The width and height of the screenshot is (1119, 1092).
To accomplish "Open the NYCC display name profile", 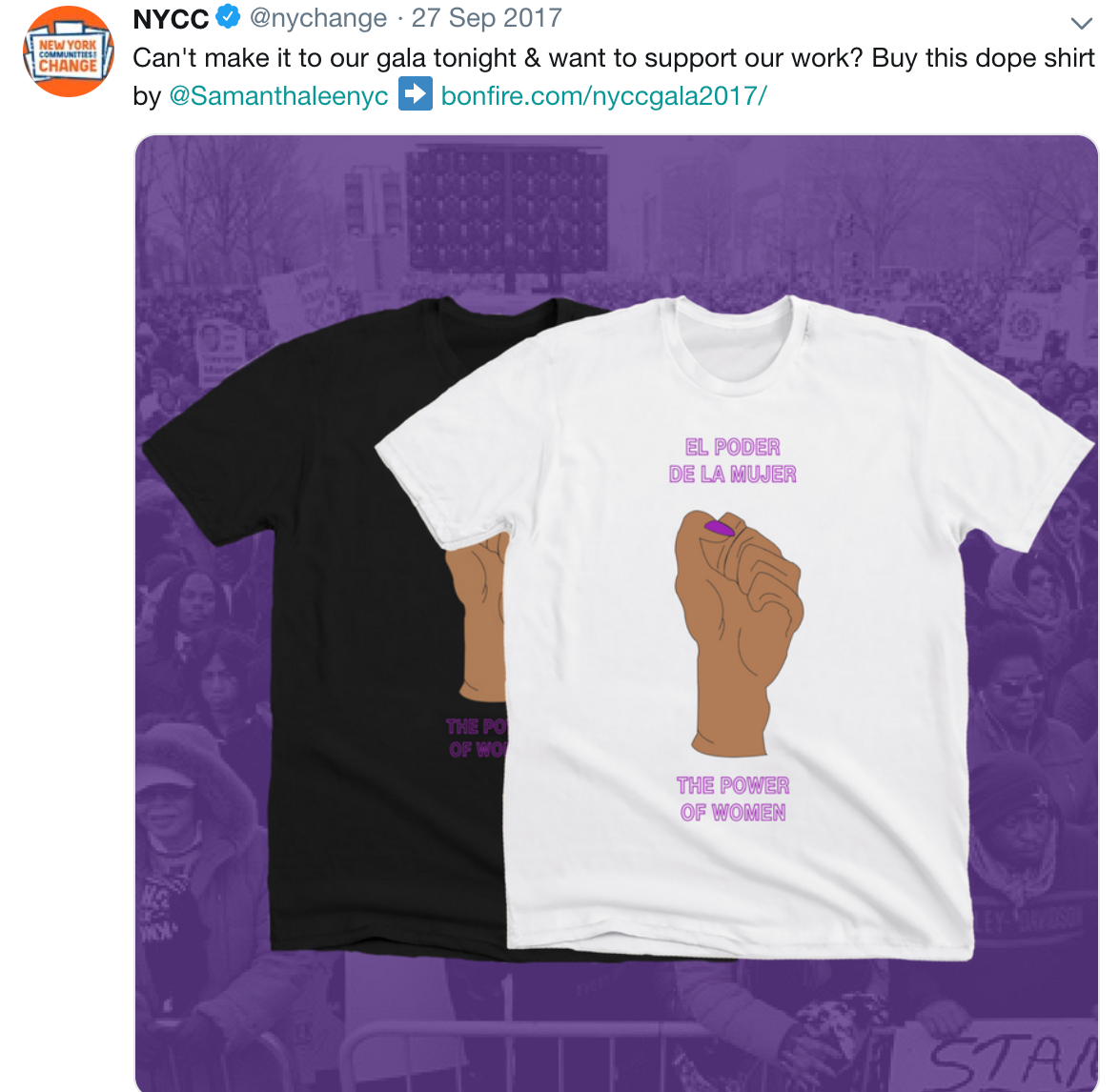I will [171, 18].
